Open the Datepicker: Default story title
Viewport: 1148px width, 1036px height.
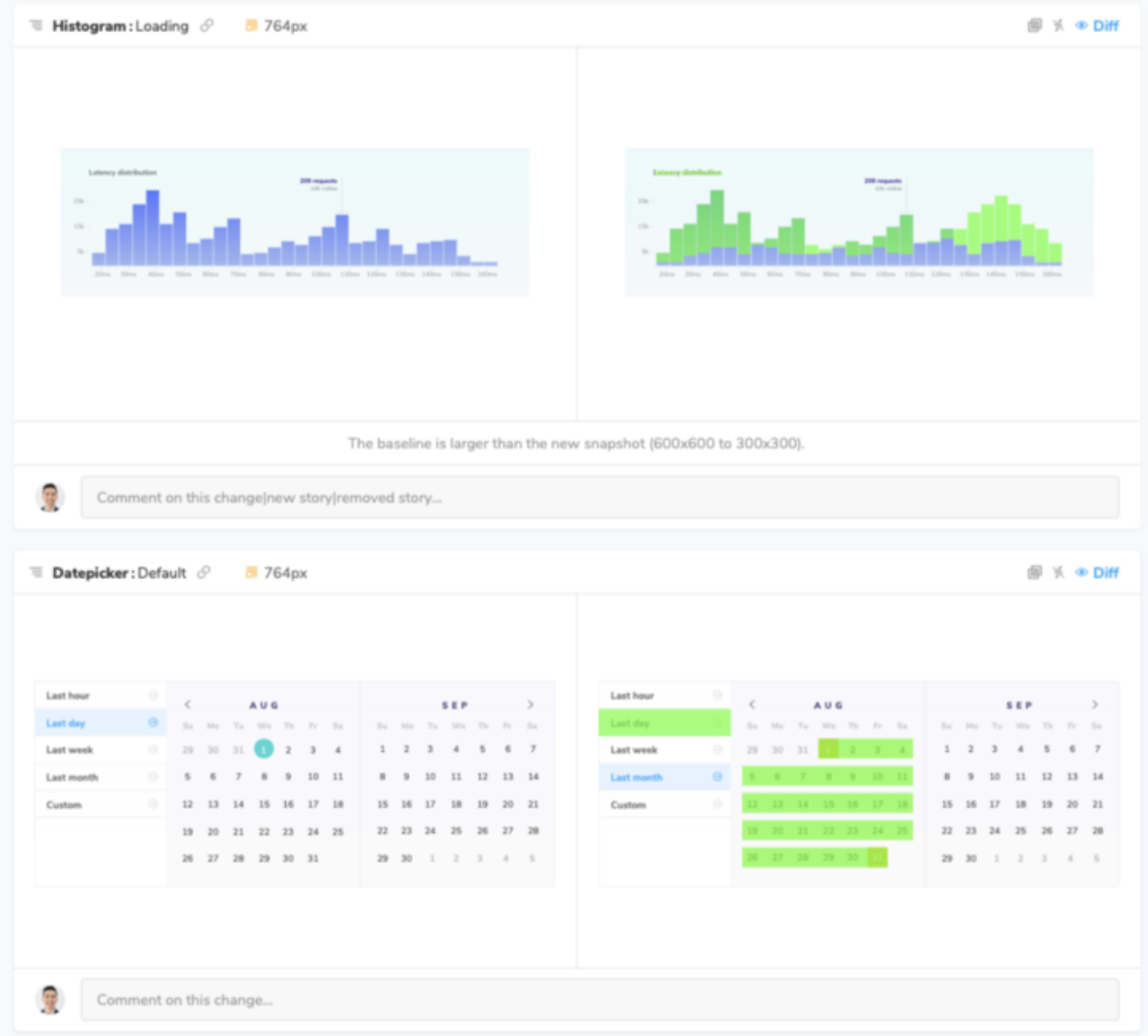click(119, 572)
